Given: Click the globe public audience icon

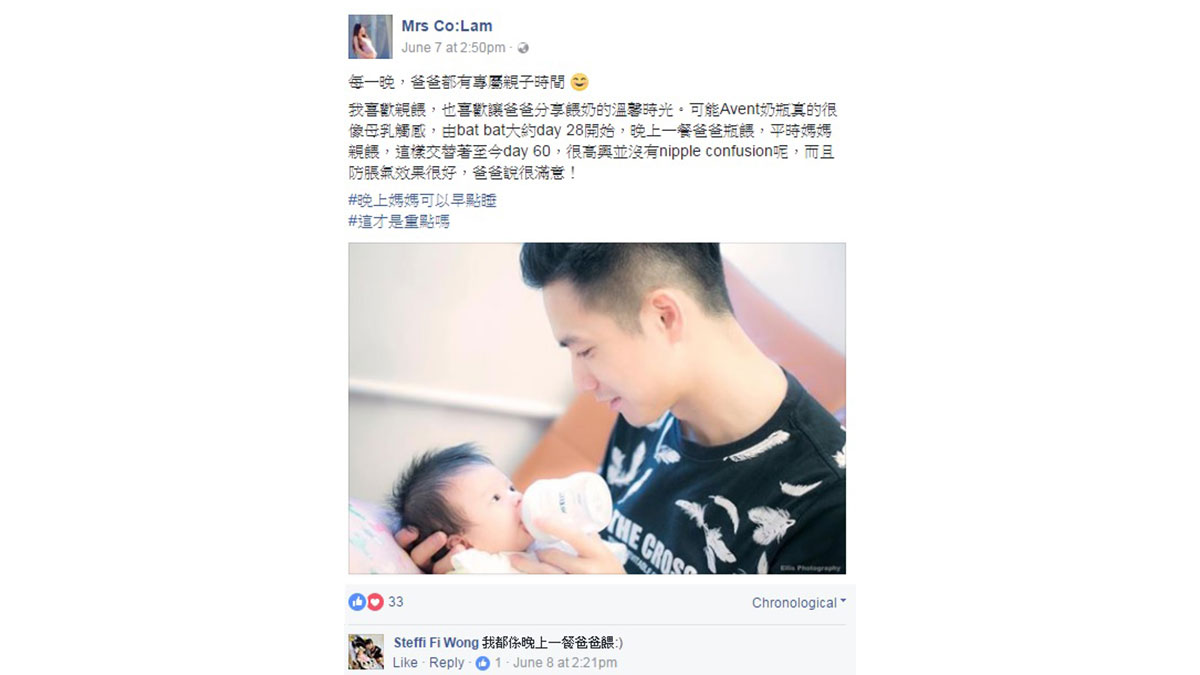Looking at the screenshot, I should [523, 48].
